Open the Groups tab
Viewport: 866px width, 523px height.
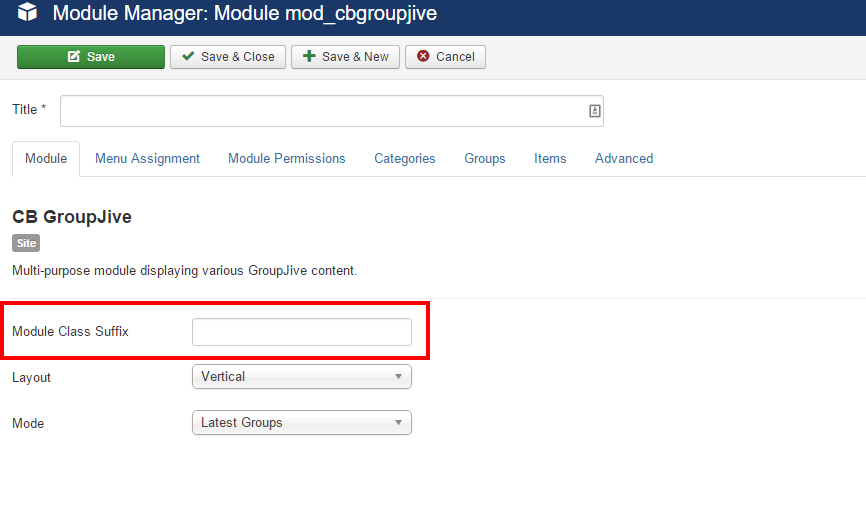pyautogui.click(x=485, y=159)
